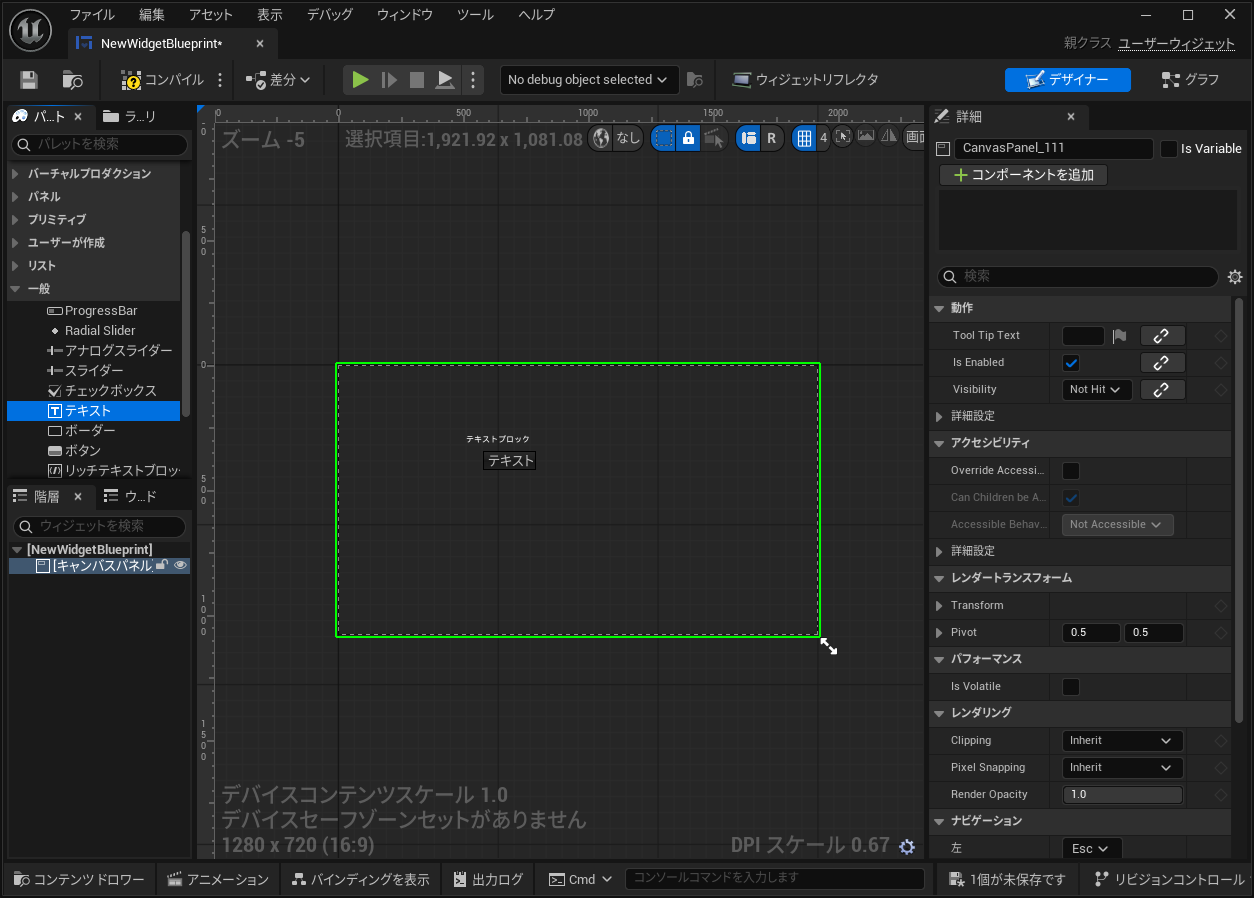Toggle lock on キャンバスパネル row

pos(160,566)
